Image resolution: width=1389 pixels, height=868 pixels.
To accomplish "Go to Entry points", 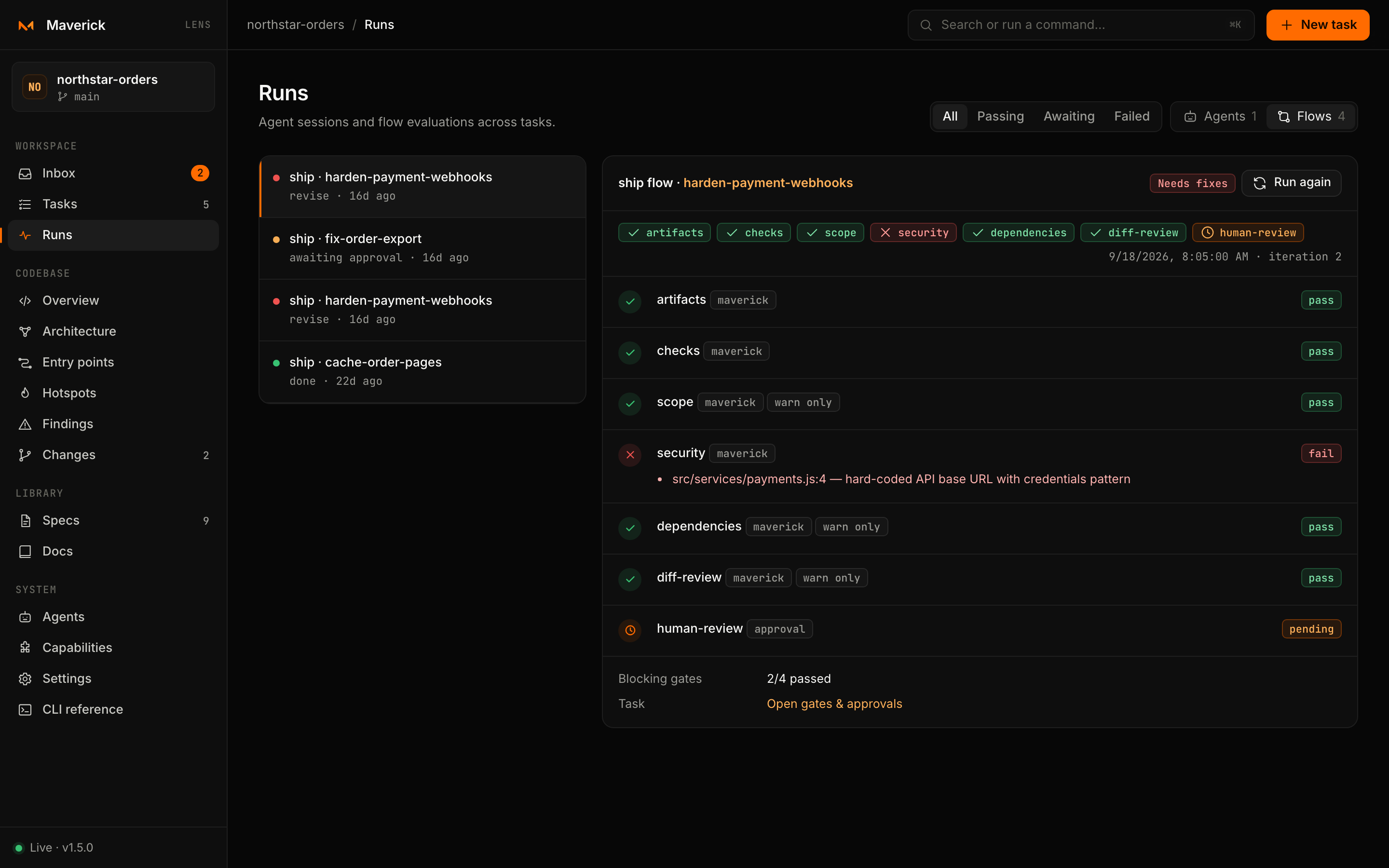I will (x=113, y=362).
